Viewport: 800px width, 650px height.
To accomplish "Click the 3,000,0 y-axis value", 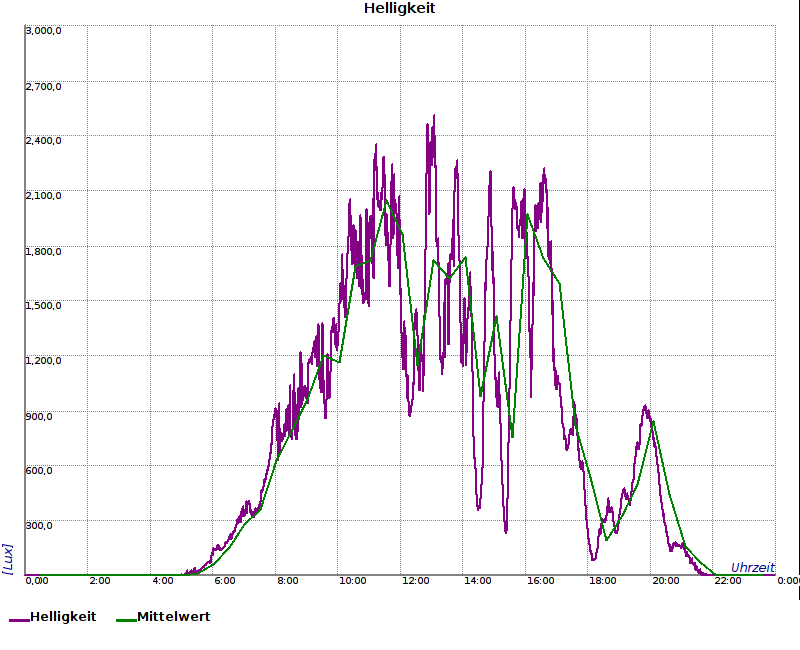I will [43, 31].
